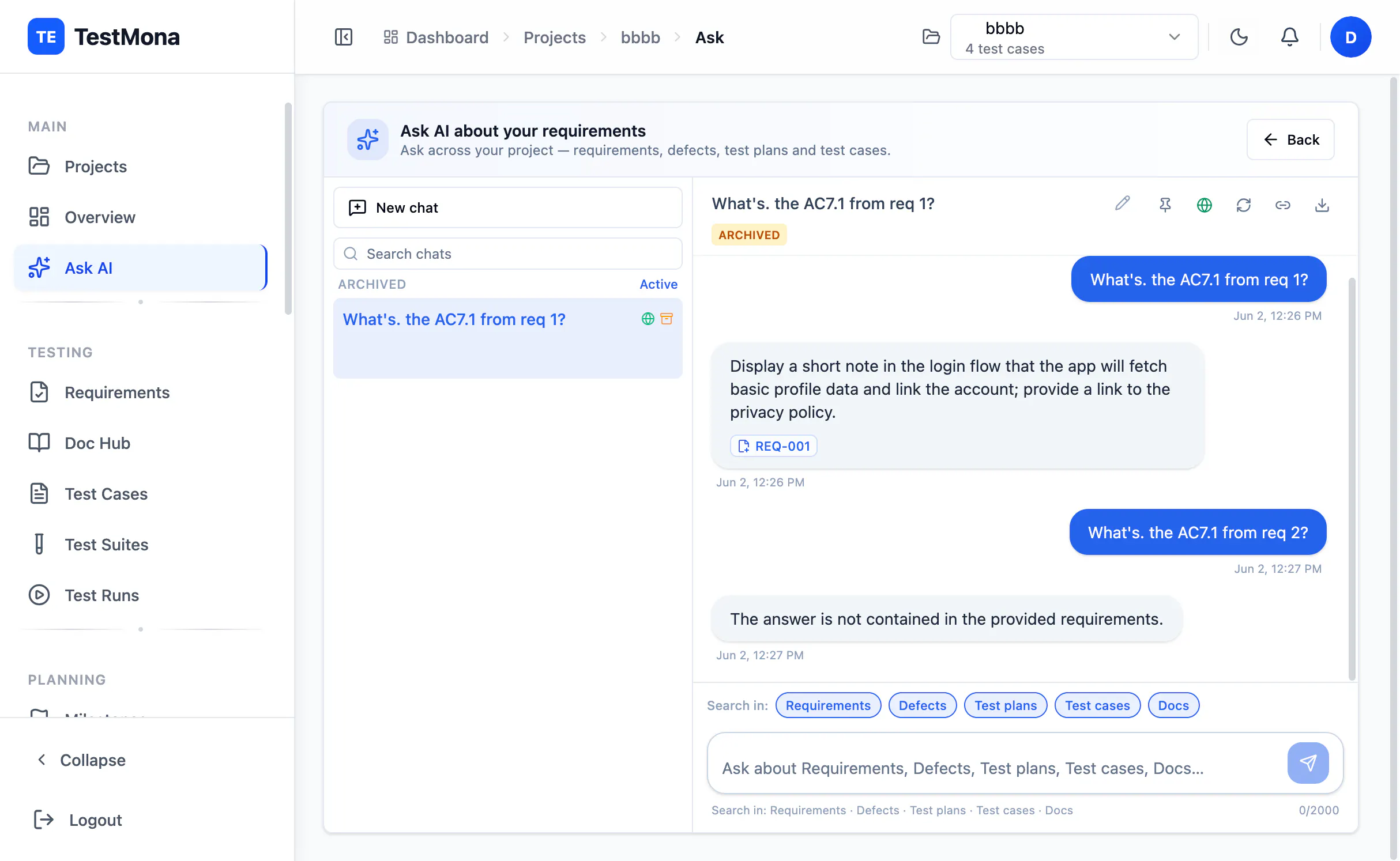Switch to dark mode moon icon
Image resolution: width=1400 pixels, height=861 pixels.
click(1239, 37)
